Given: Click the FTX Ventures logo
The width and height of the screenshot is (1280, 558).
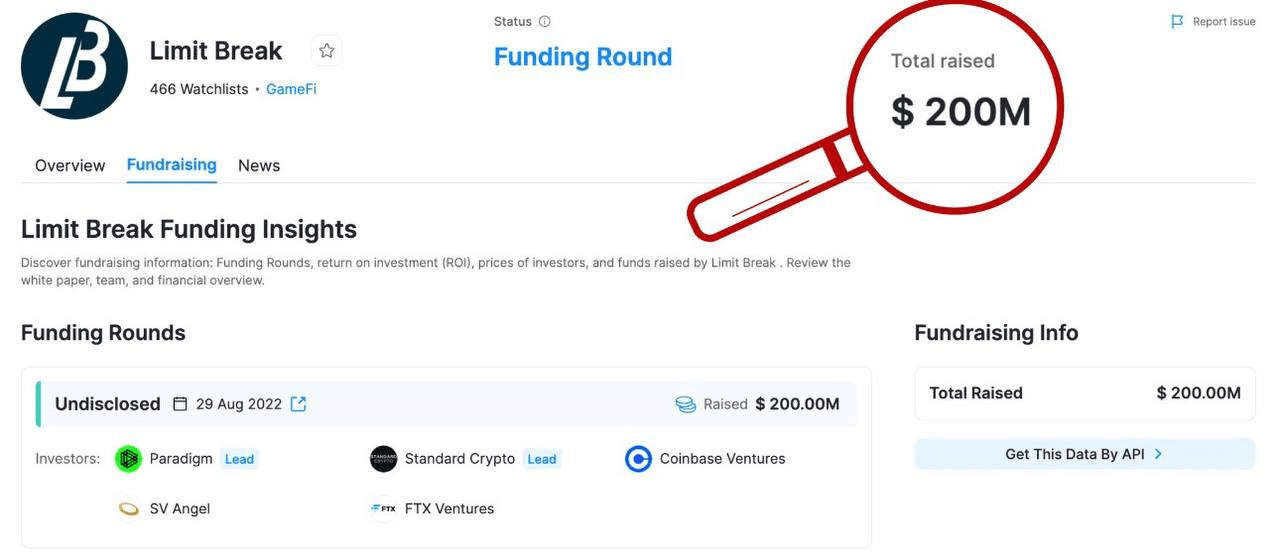Looking at the screenshot, I should coord(383,509).
